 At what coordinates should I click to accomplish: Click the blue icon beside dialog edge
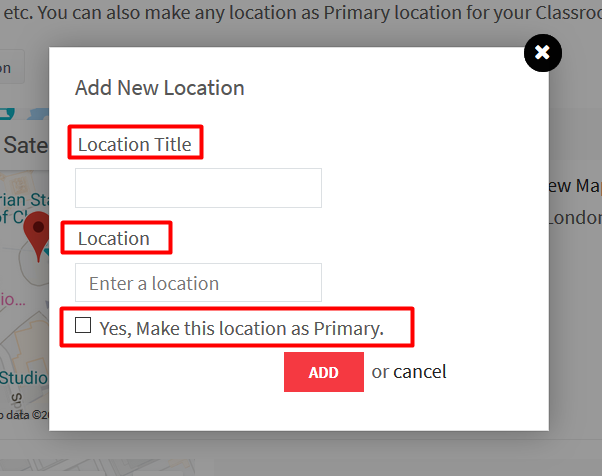38,114
